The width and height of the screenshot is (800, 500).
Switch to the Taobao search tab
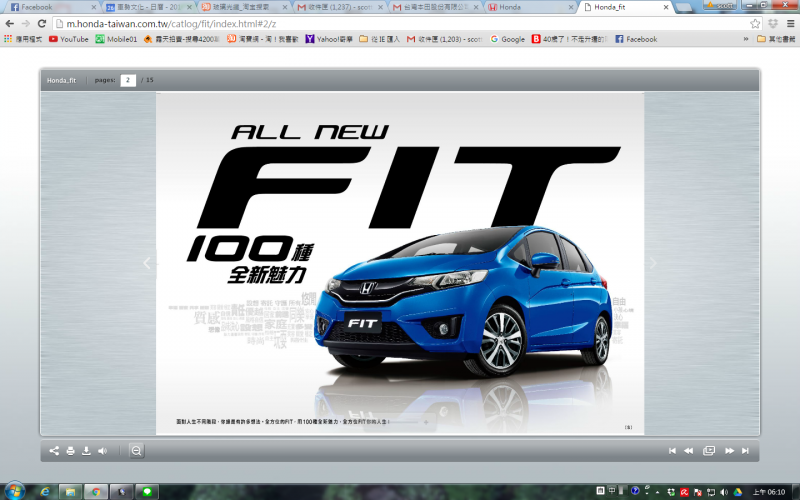pos(242,7)
